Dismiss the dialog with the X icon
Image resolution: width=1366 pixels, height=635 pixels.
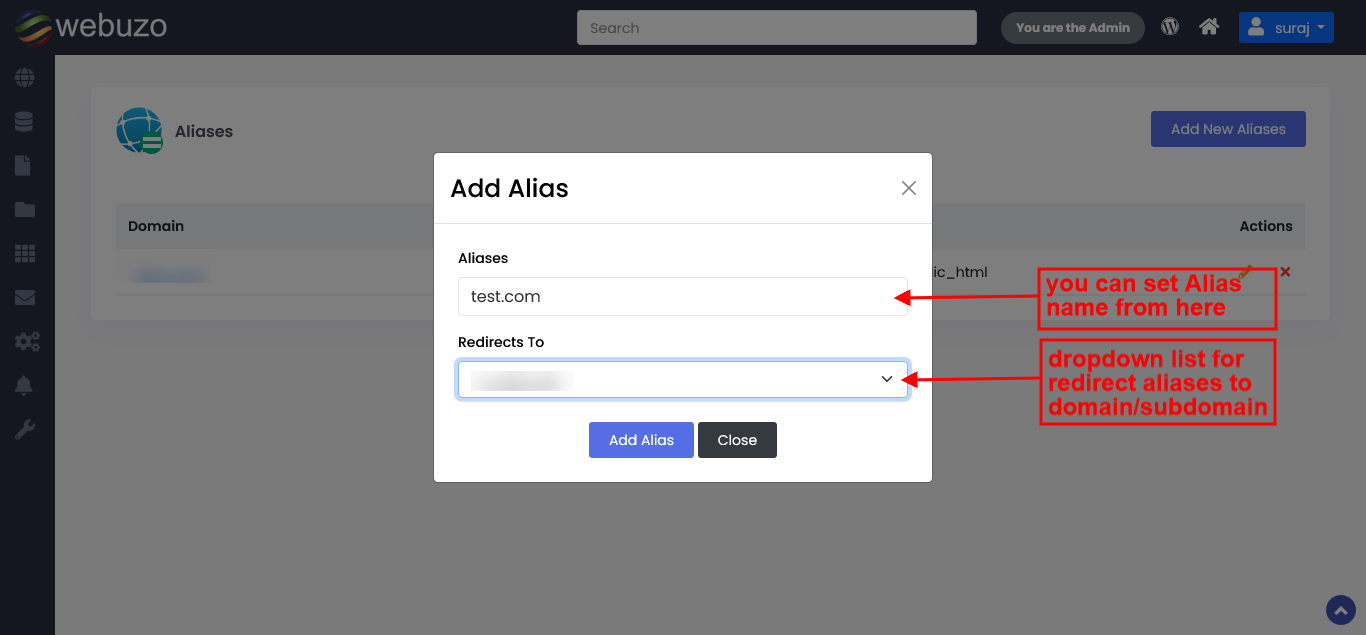pos(908,188)
